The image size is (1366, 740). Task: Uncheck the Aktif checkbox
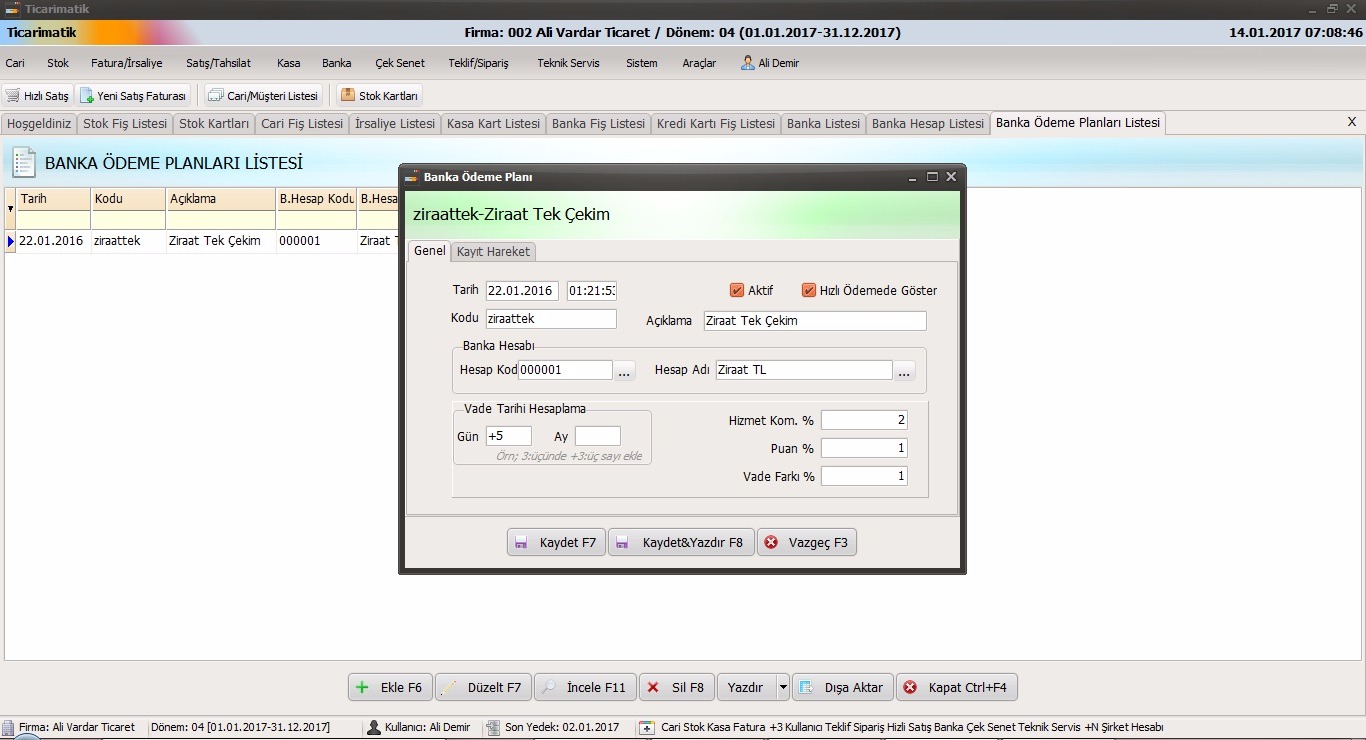(737, 291)
